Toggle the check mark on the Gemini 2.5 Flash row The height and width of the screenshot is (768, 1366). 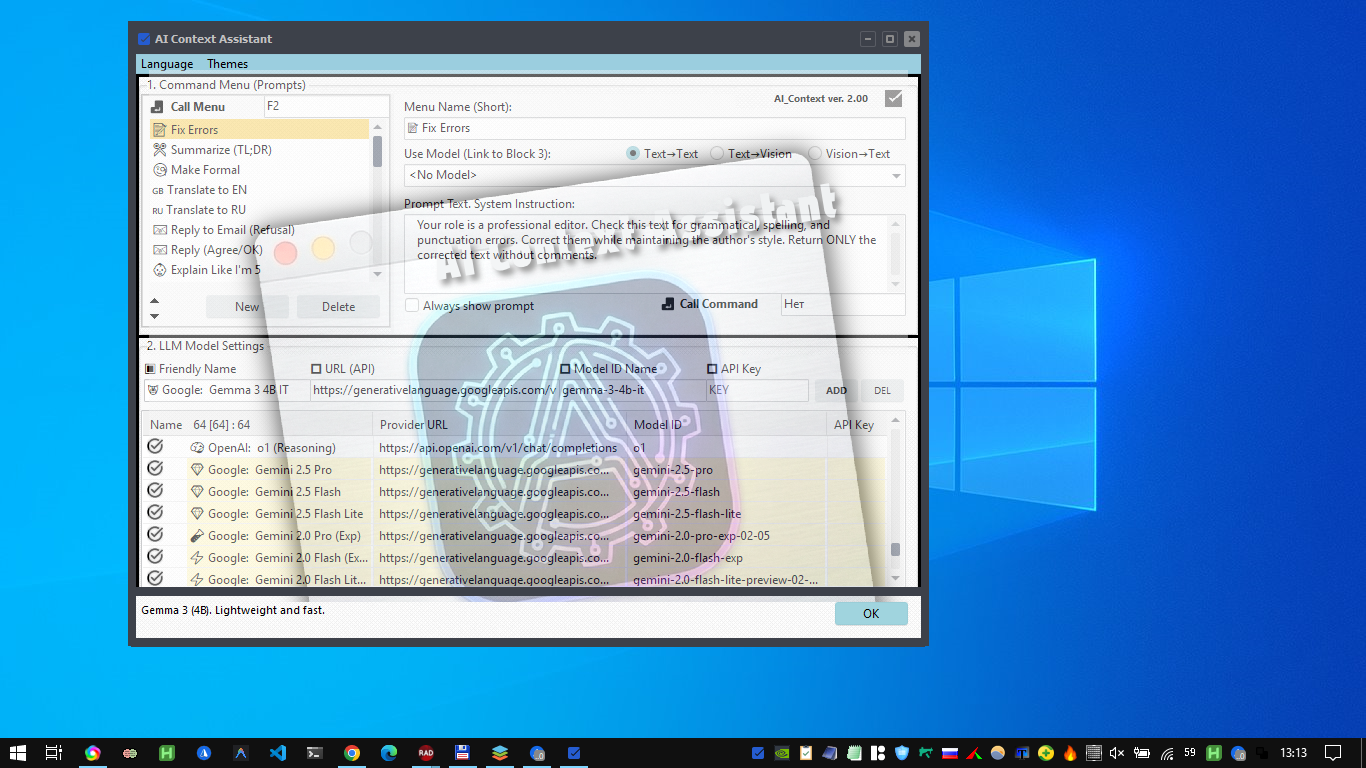[155, 491]
